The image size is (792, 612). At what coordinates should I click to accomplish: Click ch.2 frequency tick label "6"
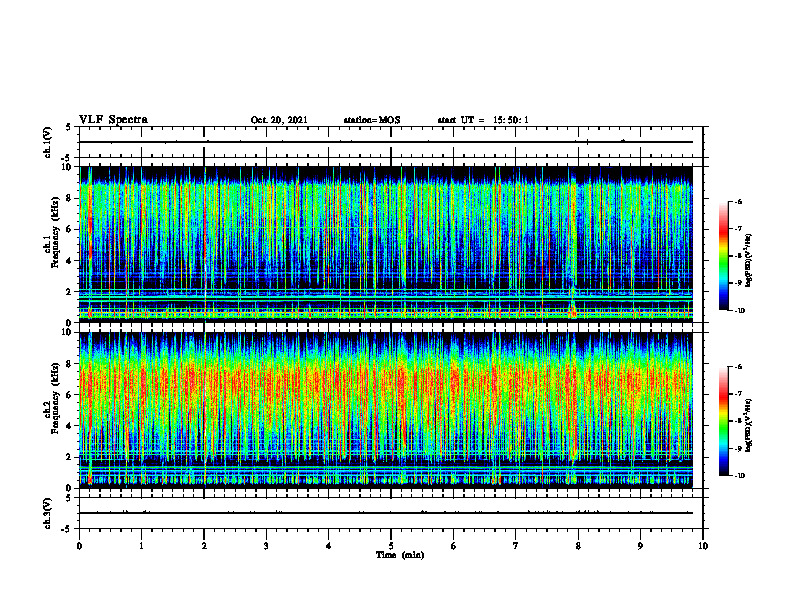click(69, 395)
